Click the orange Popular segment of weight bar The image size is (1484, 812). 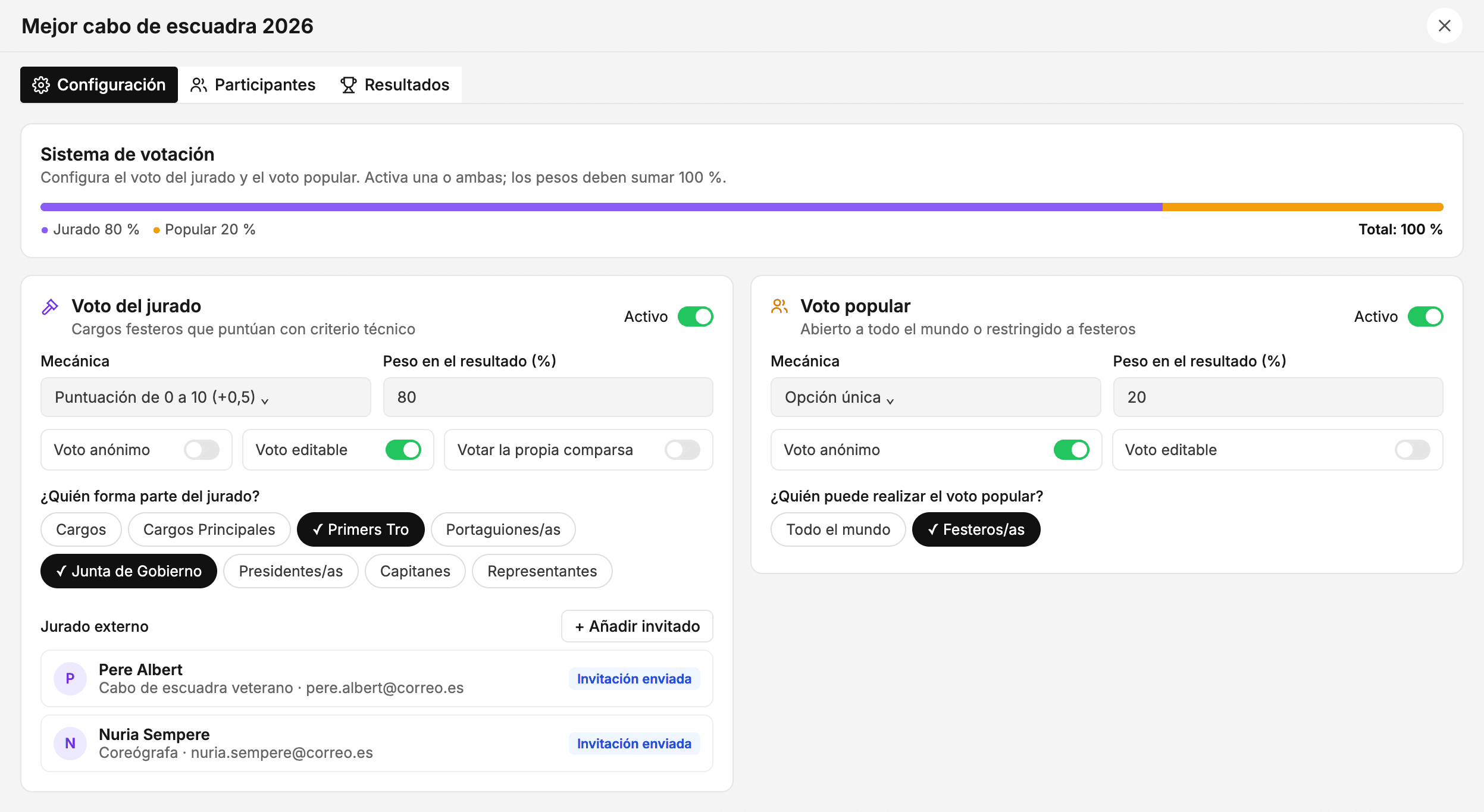click(1303, 207)
